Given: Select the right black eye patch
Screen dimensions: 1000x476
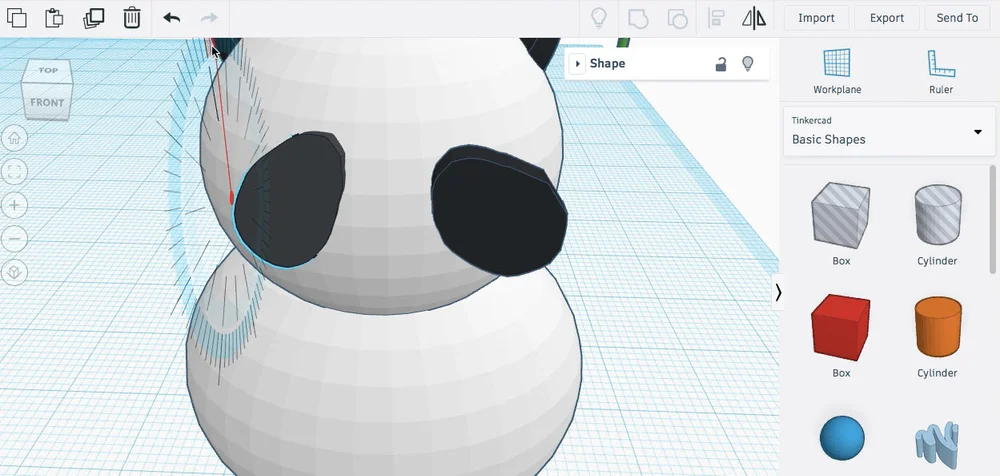Looking at the screenshot, I should pos(499,212).
